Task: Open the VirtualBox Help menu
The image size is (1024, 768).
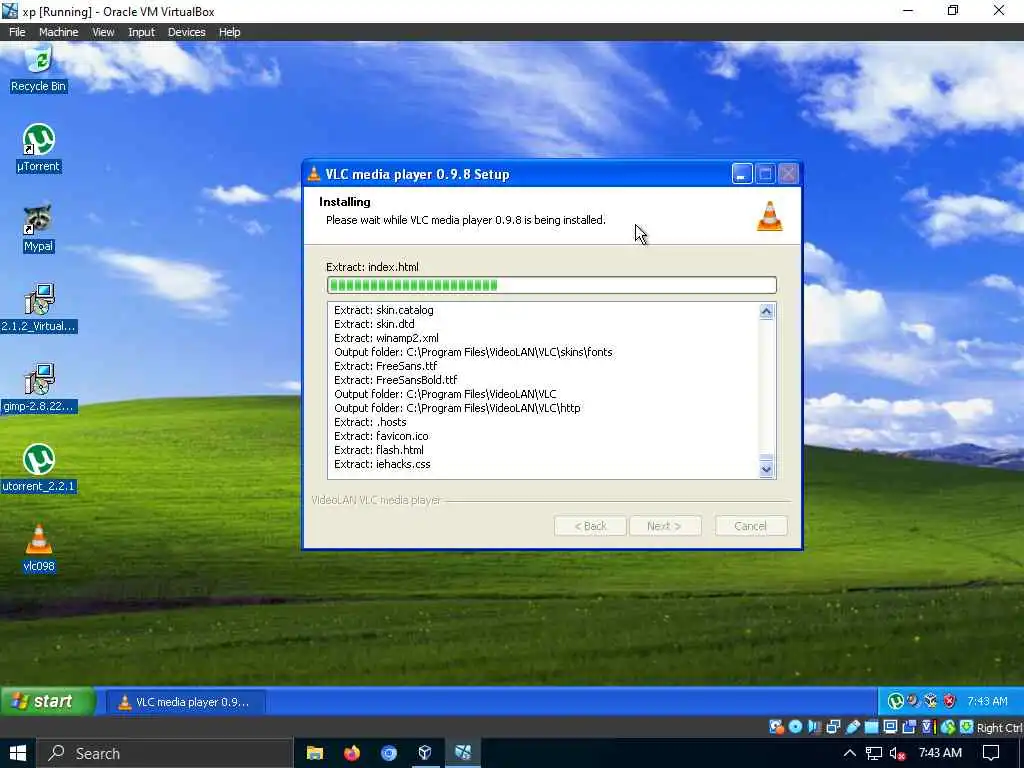Action: click(229, 32)
